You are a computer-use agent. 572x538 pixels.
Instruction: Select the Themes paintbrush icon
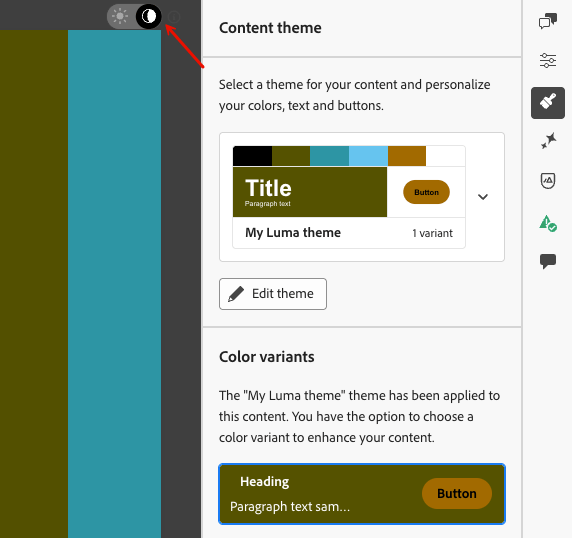pyautogui.click(x=548, y=103)
